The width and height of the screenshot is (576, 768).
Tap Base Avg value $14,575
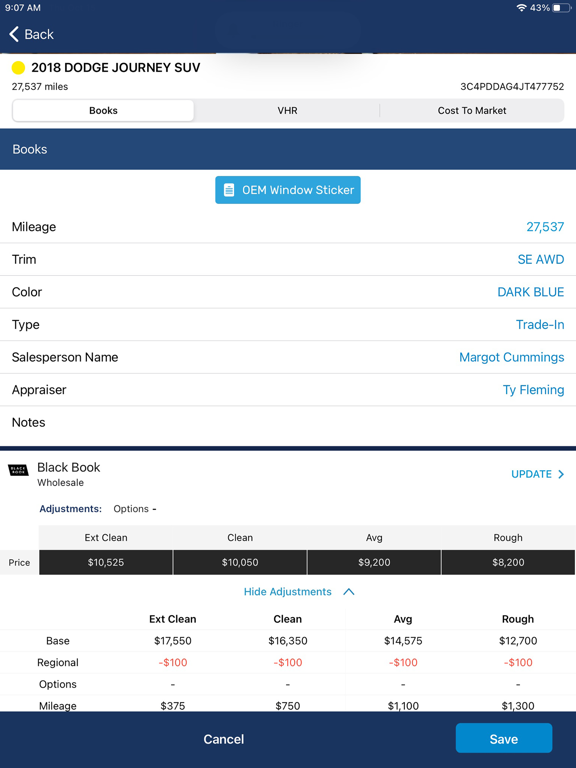[403, 641]
